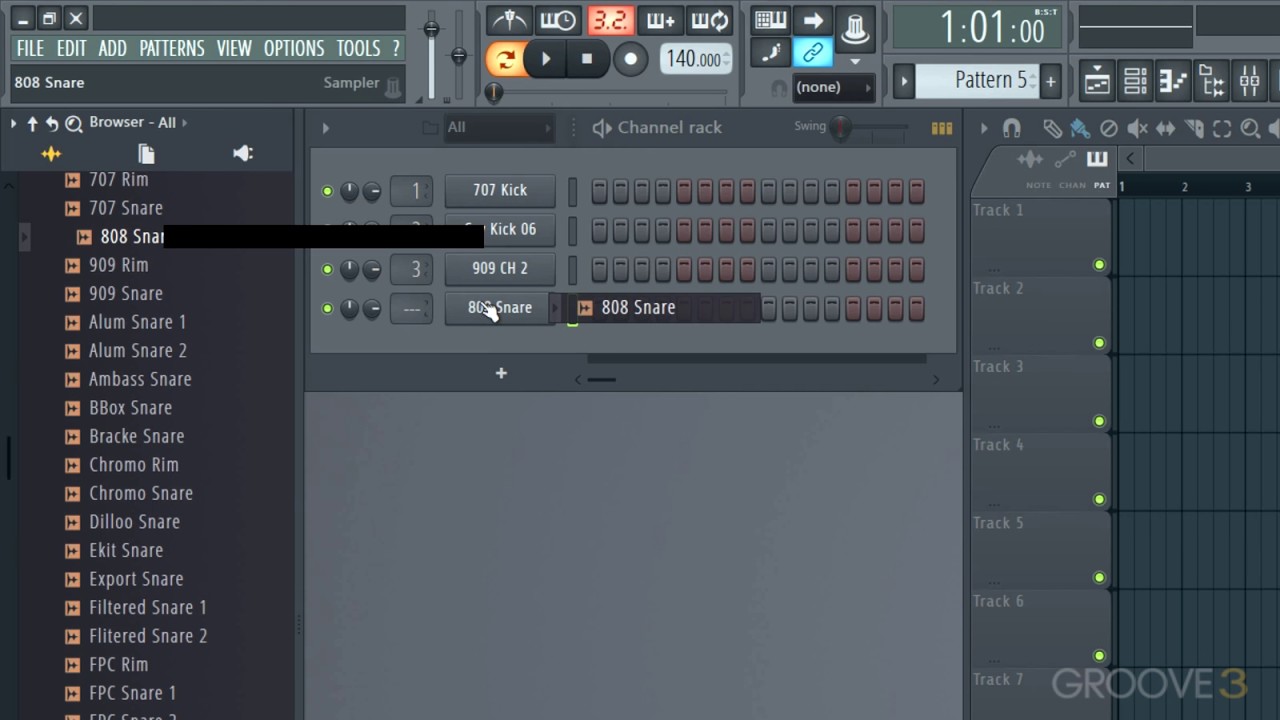
Task: Select the playlist mute speaker tool
Action: [x=1137, y=128]
